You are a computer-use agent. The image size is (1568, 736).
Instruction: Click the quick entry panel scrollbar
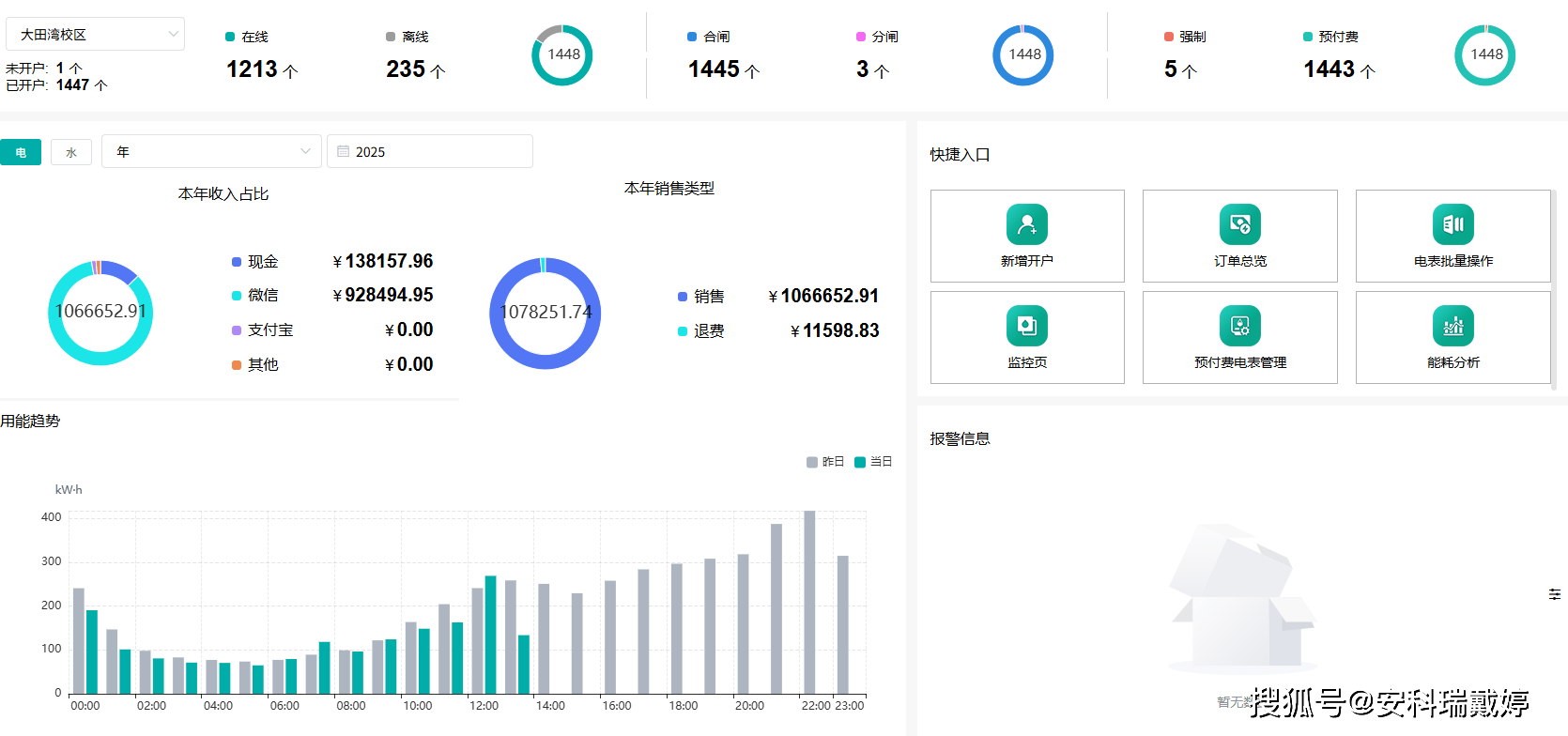point(1554,289)
